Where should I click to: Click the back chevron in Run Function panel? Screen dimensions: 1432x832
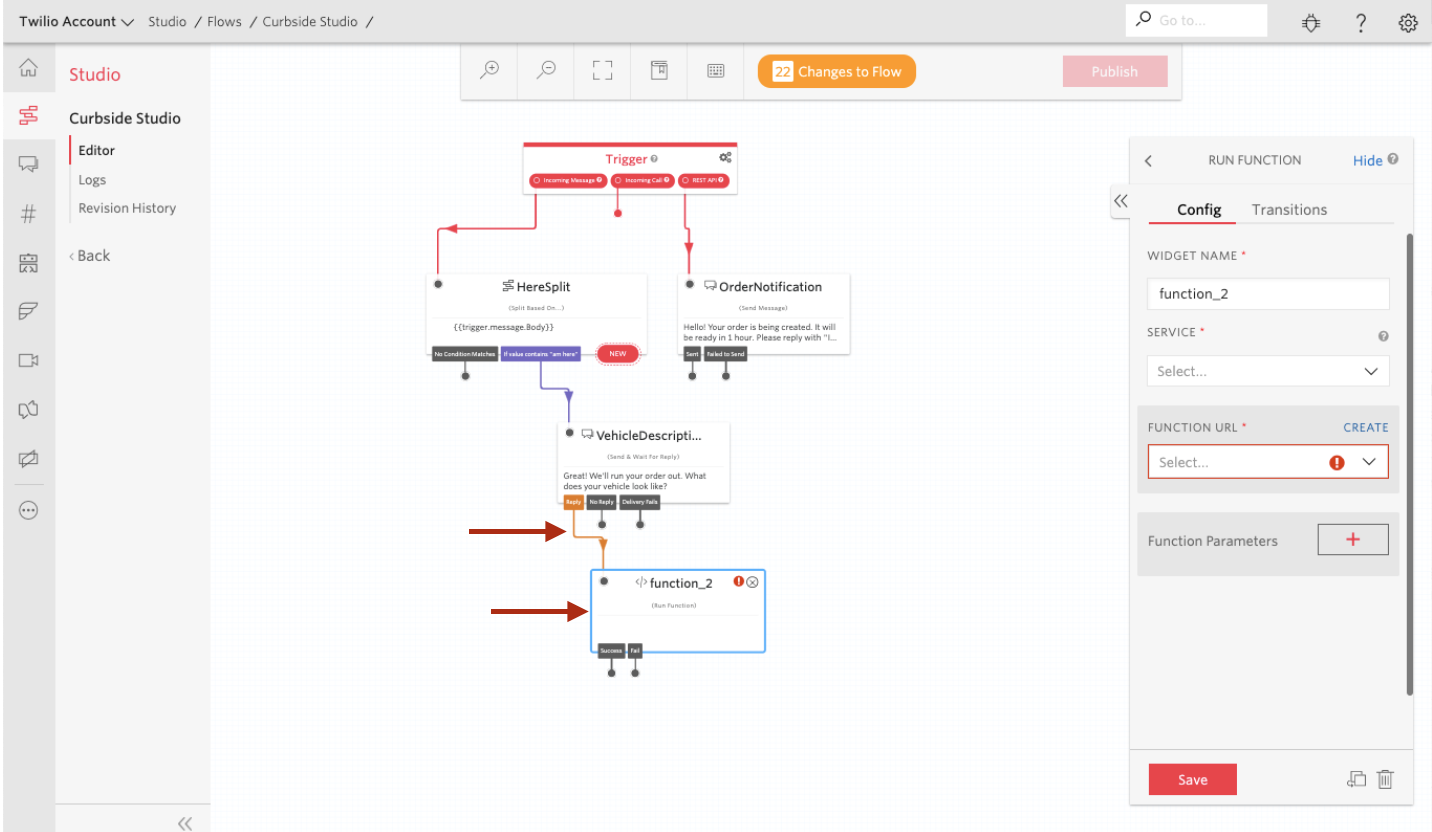click(1148, 160)
